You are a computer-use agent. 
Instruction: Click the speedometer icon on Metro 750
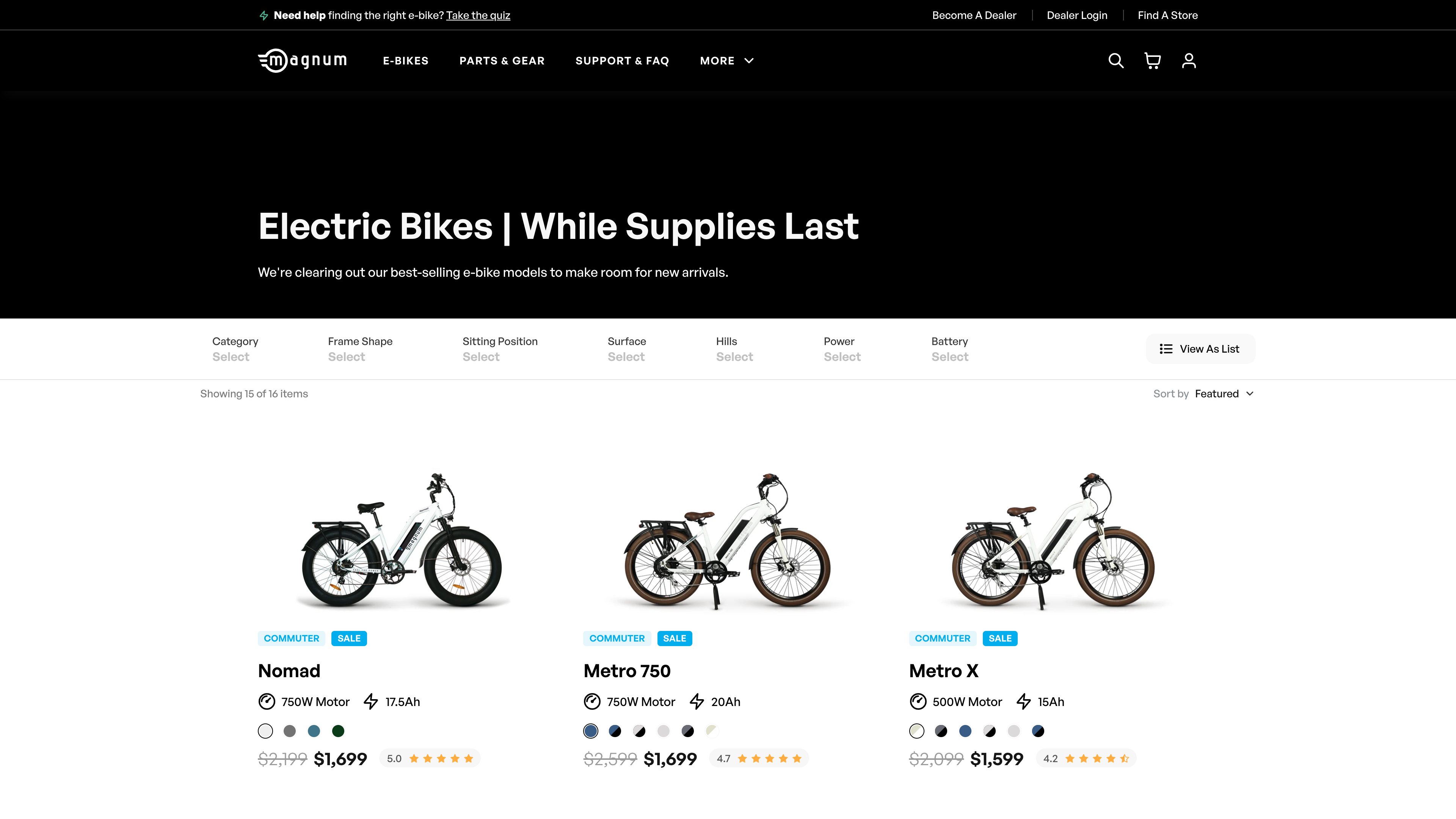pyautogui.click(x=592, y=702)
